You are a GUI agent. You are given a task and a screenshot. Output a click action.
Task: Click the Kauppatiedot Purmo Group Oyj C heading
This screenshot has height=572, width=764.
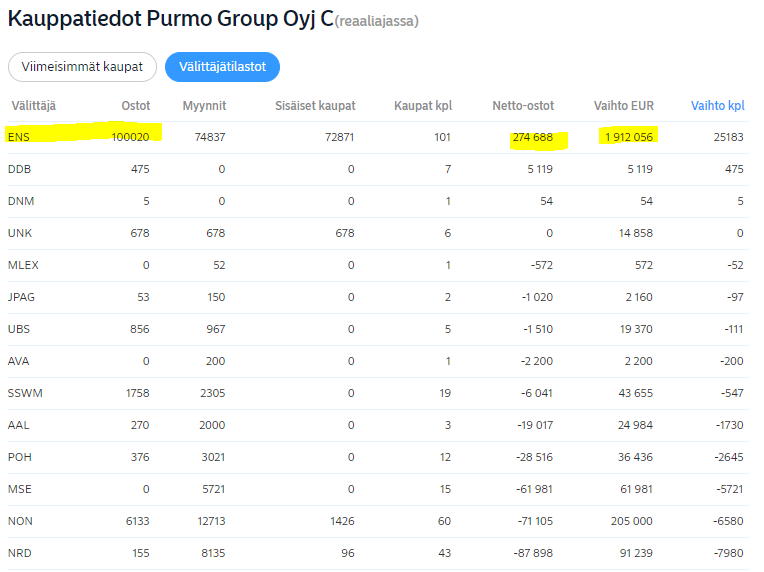[170, 19]
